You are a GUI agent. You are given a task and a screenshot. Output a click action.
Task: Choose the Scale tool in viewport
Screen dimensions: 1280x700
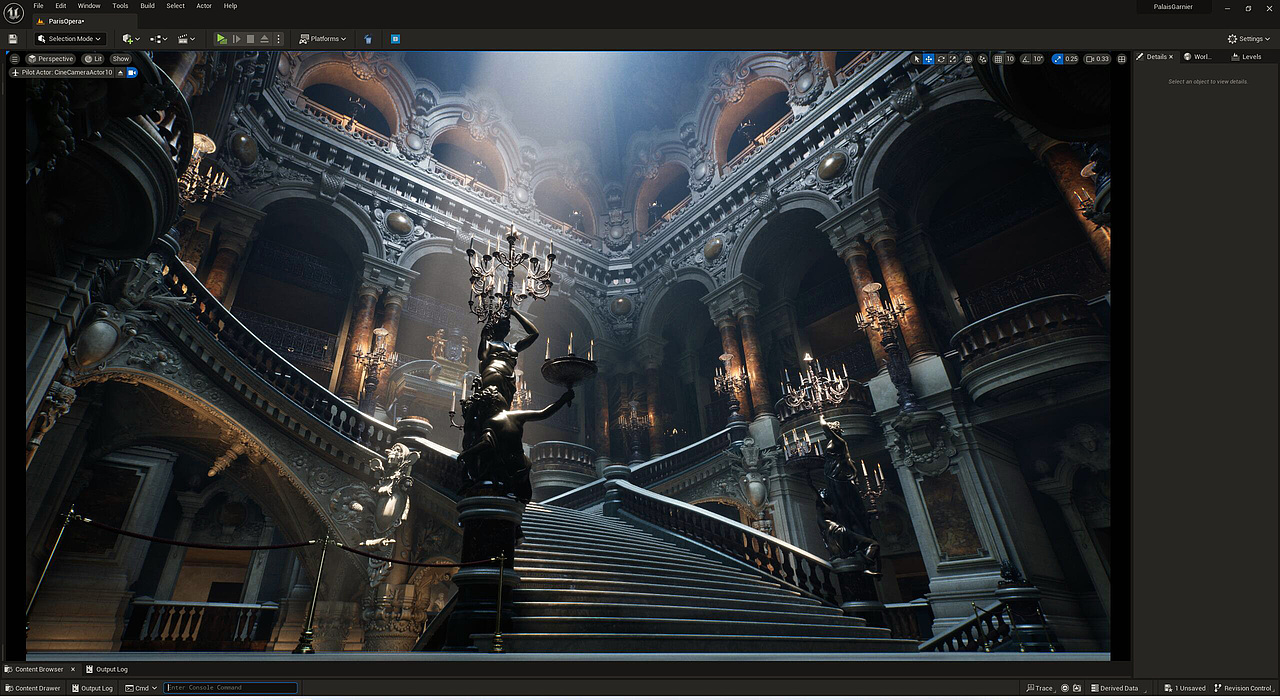click(x=953, y=59)
